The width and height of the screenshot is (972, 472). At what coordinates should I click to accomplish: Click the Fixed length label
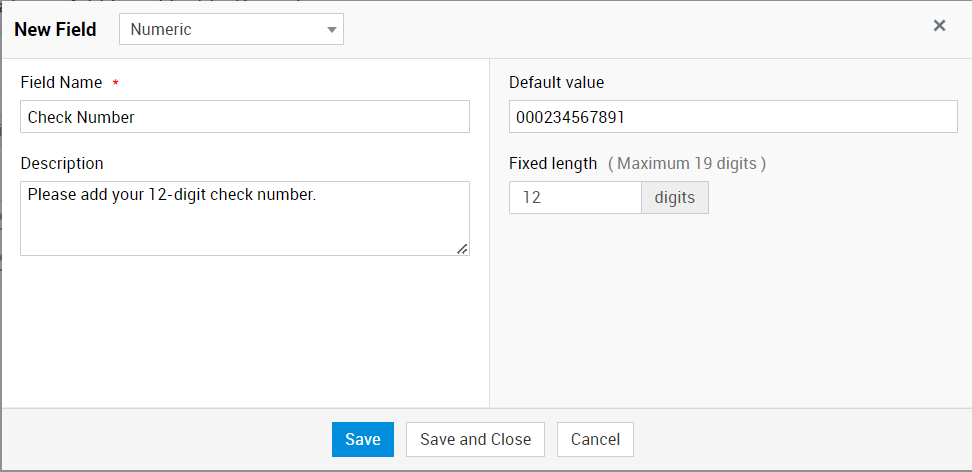(x=553, y=163)
